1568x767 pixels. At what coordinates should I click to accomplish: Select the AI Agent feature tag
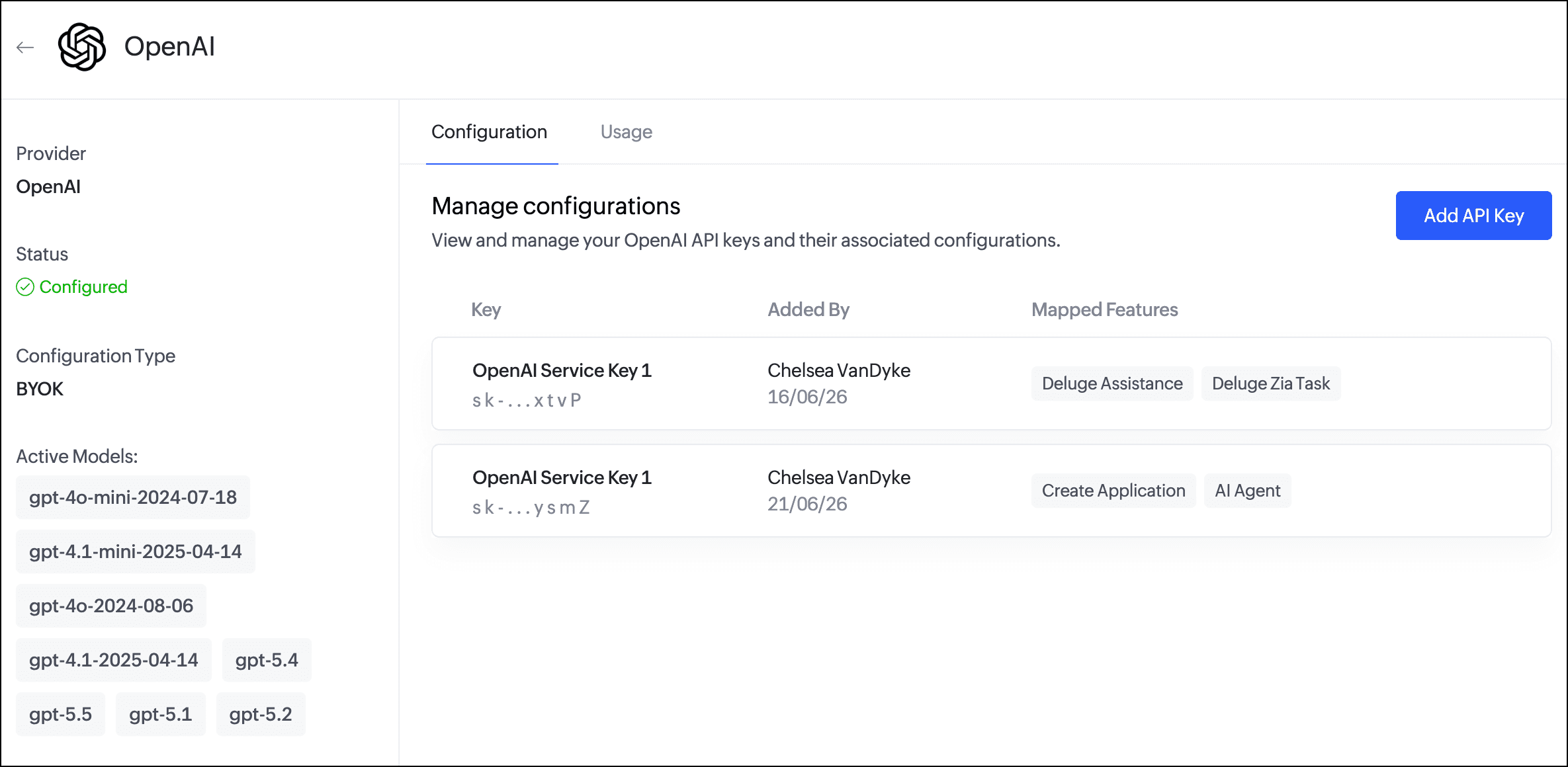tap(1247, 491)
